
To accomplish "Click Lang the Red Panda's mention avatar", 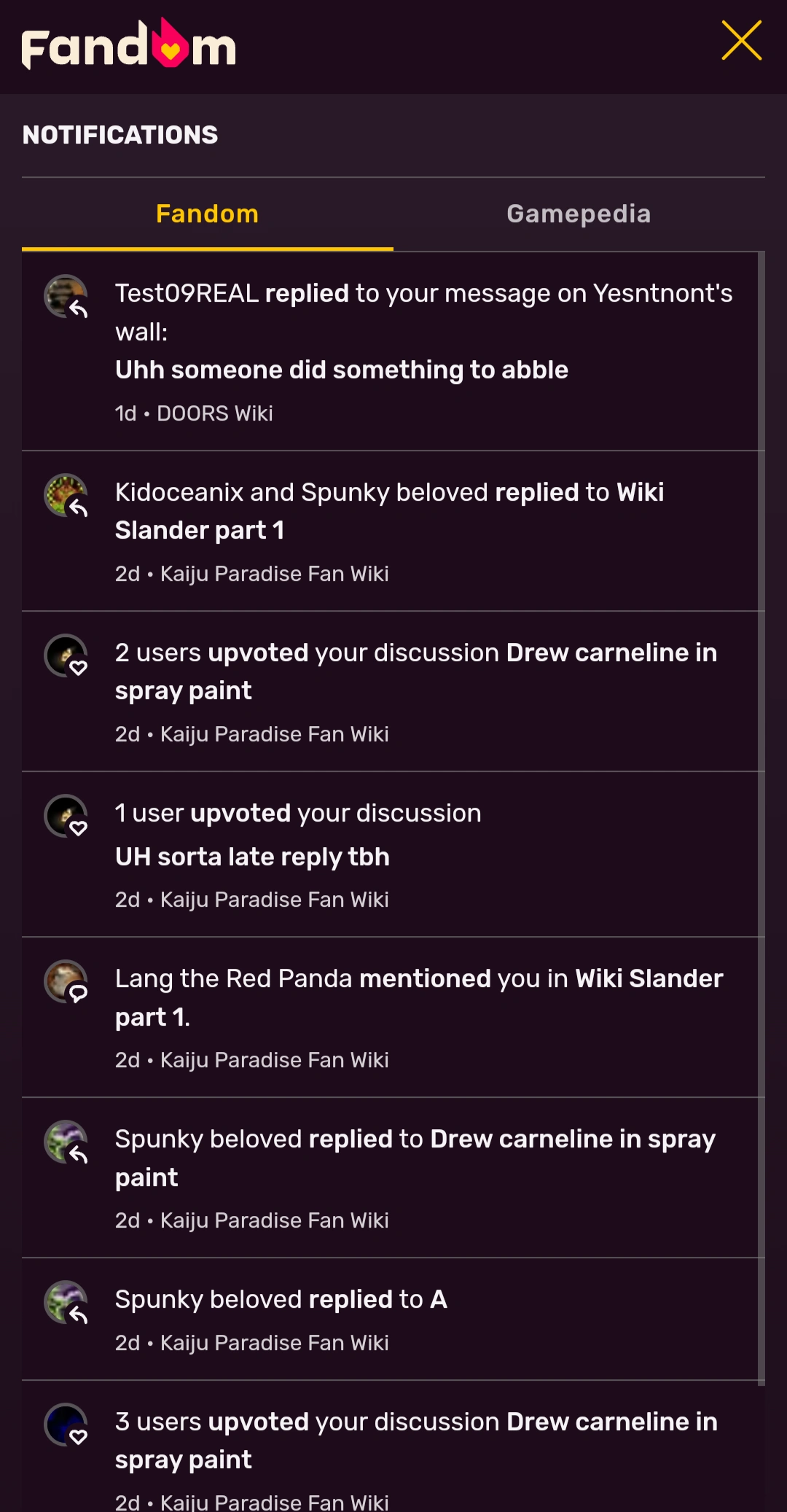I will point(66,981).
